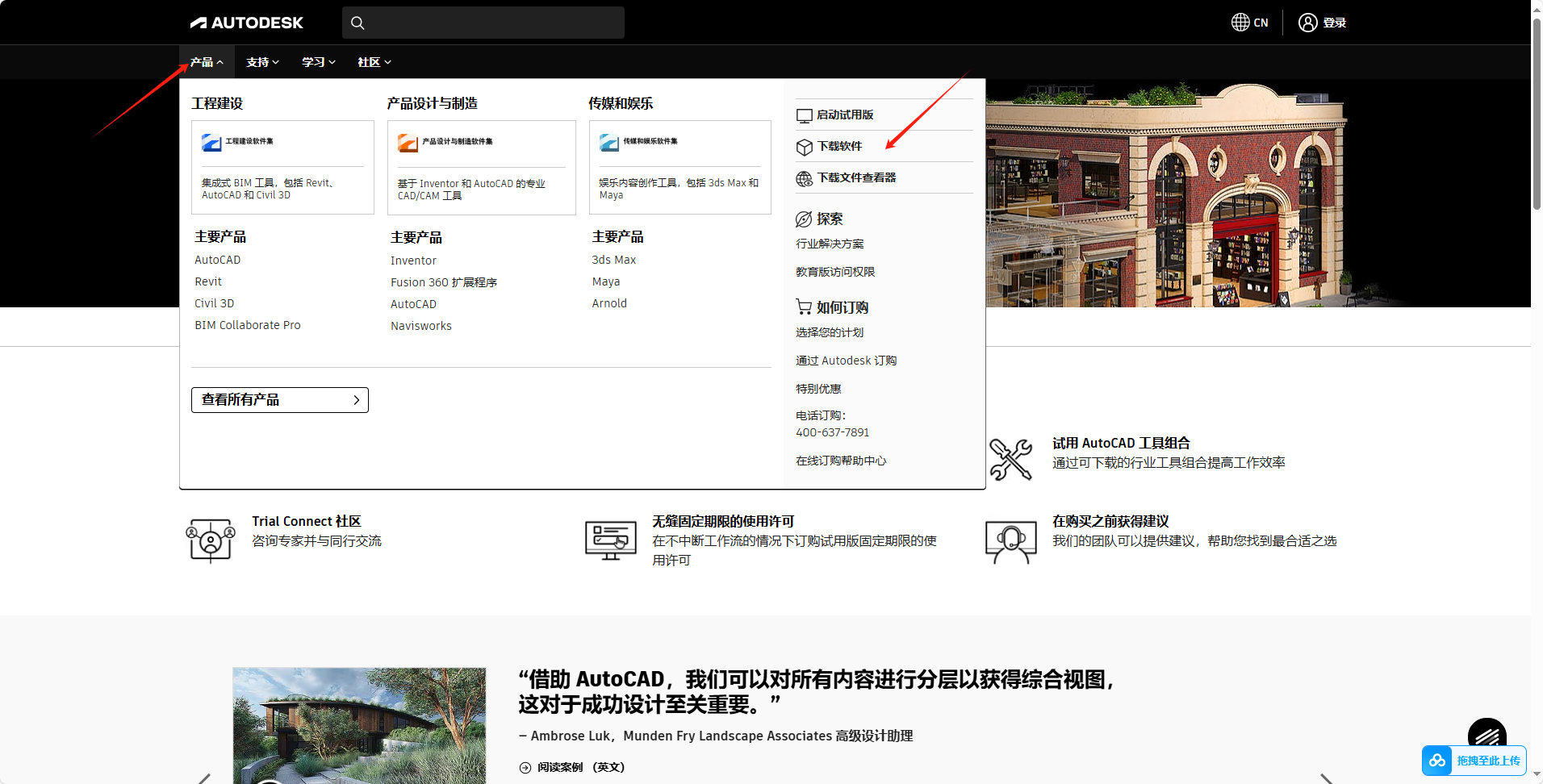Click the 工程建设 collection icon
The image size is (1543, 784).
(211, 143)
